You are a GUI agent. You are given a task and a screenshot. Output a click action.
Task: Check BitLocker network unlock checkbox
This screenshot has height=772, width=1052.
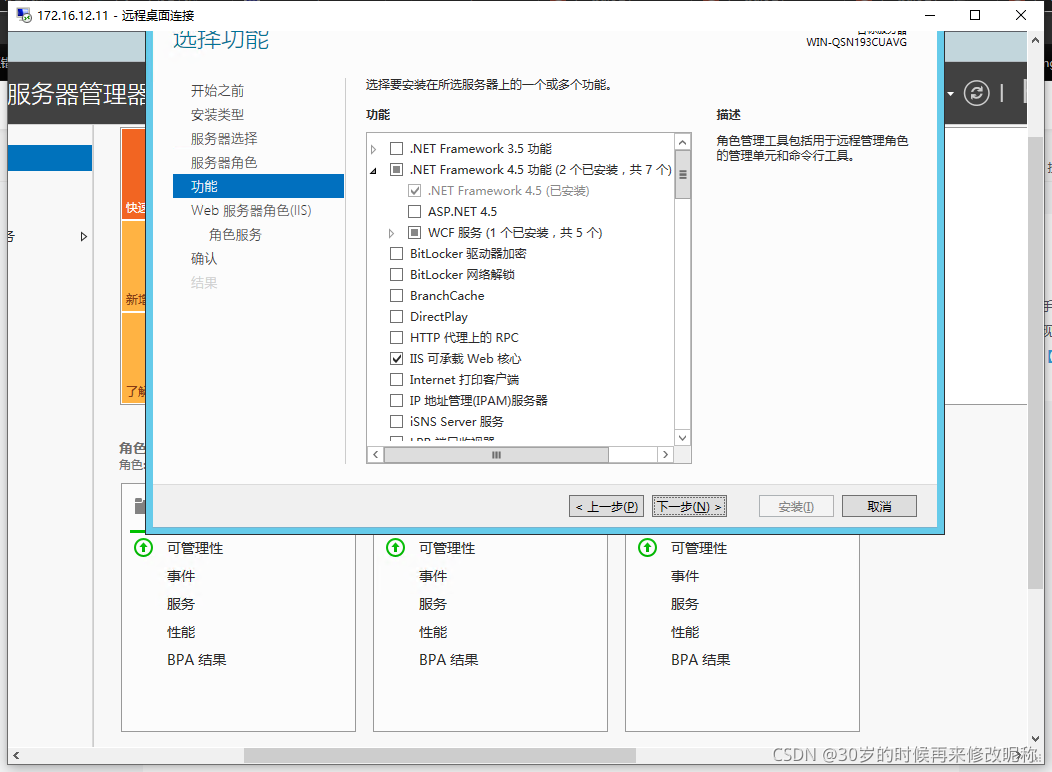coord(397,274)
